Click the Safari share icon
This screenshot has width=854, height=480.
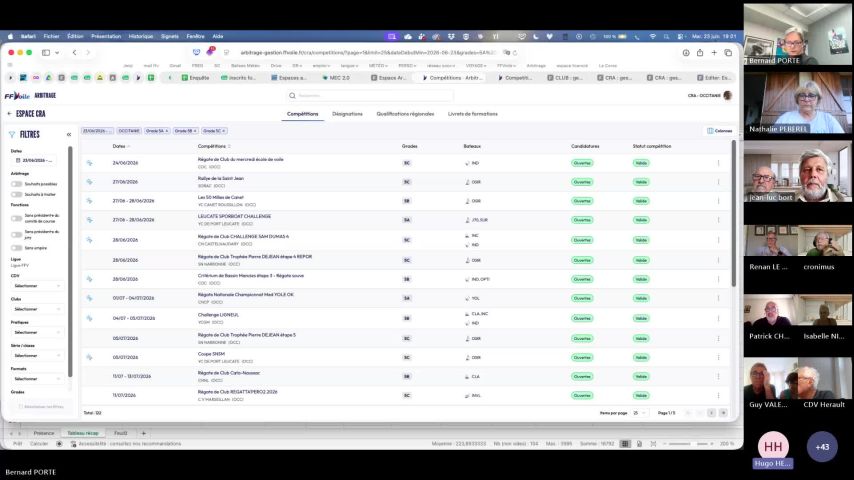coord(700,53)
